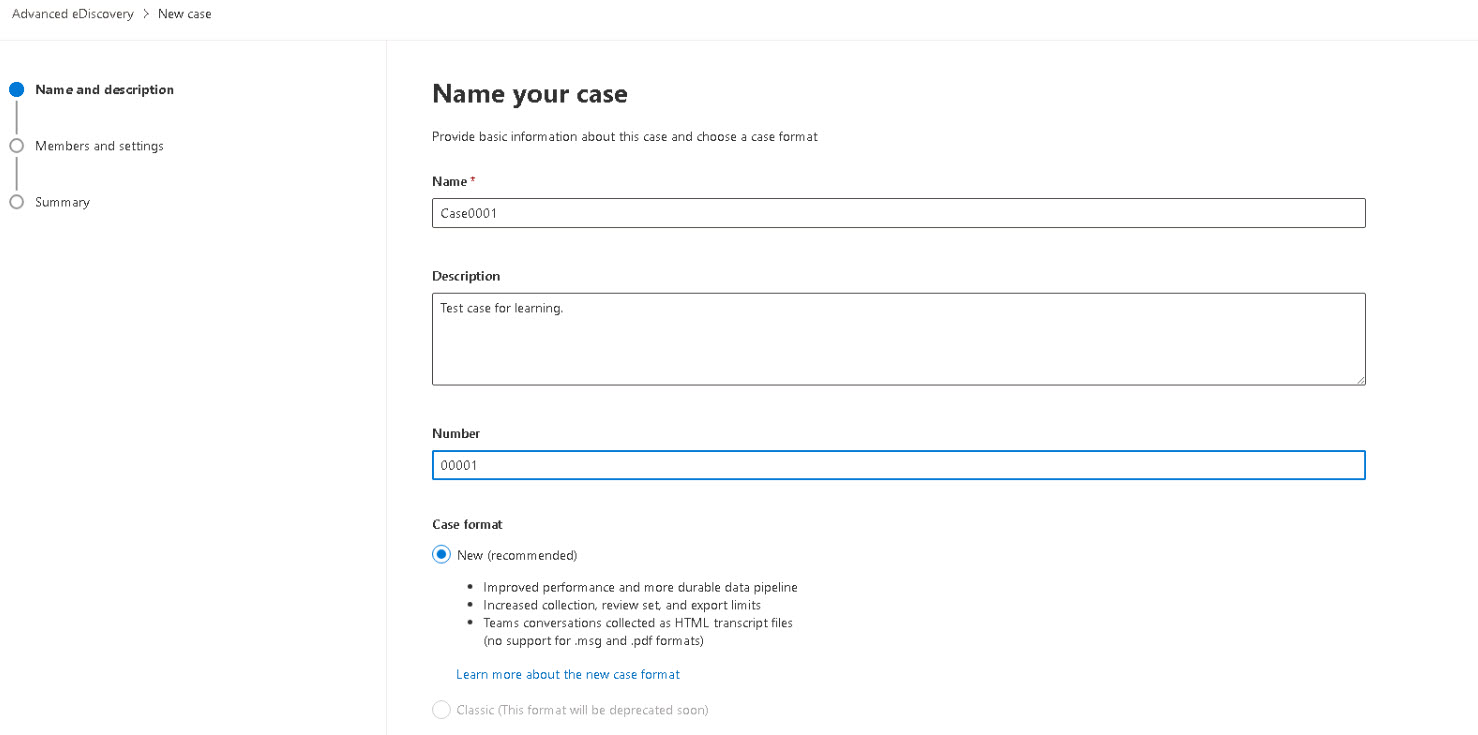The image size is (1478, 735).
Task: Click the "Members and settings" step circle
Action: point(17,145)
